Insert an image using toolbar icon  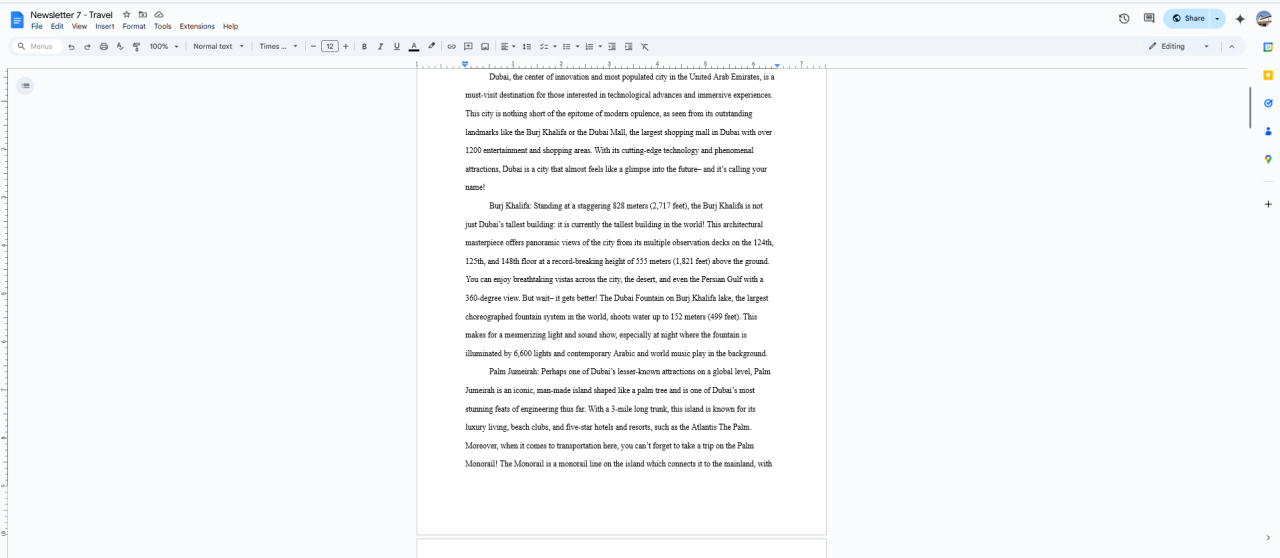(x=485, y=47)
